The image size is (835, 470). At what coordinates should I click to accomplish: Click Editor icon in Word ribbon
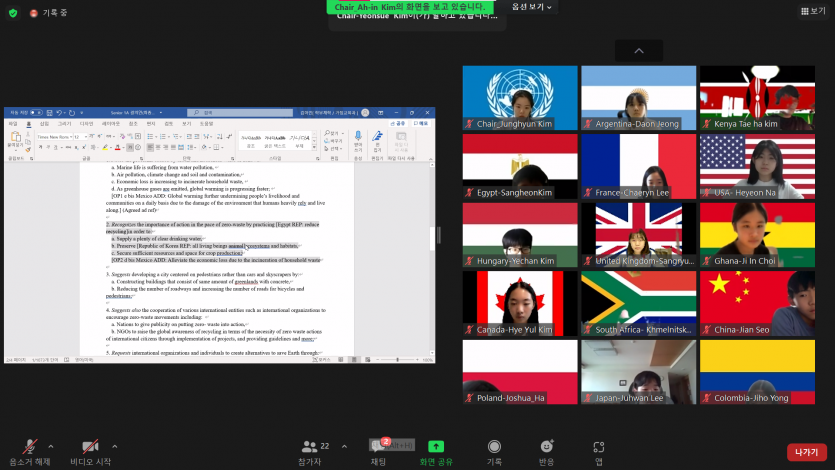click(x=377, y=136)
